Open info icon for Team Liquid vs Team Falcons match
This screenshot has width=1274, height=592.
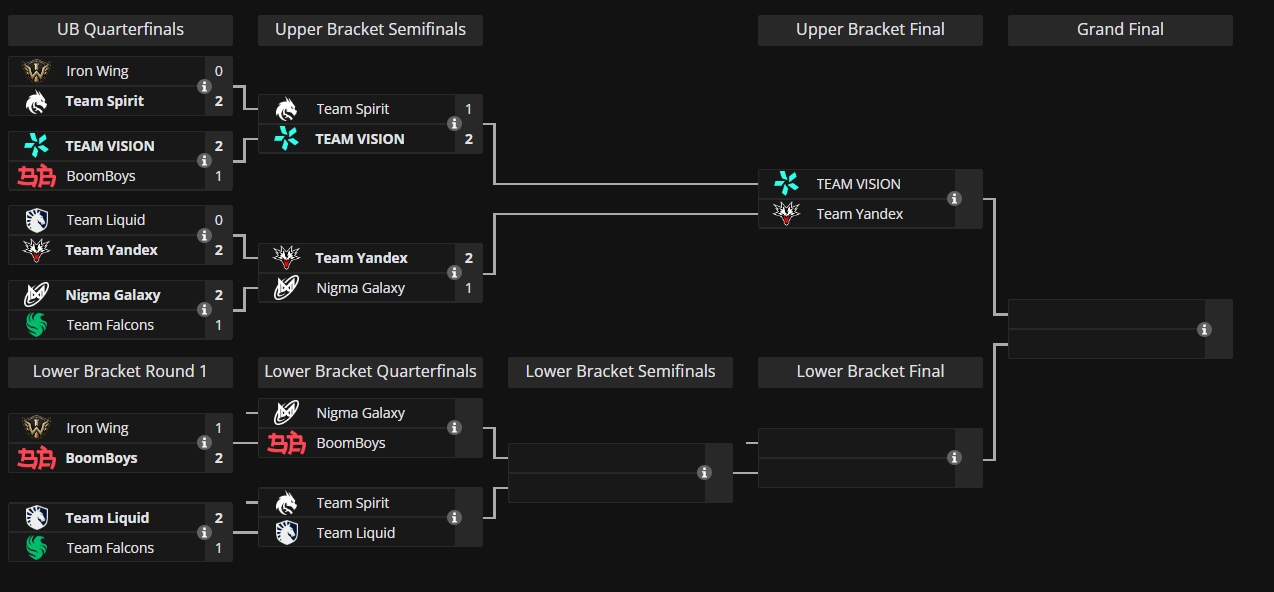point(204,533)
